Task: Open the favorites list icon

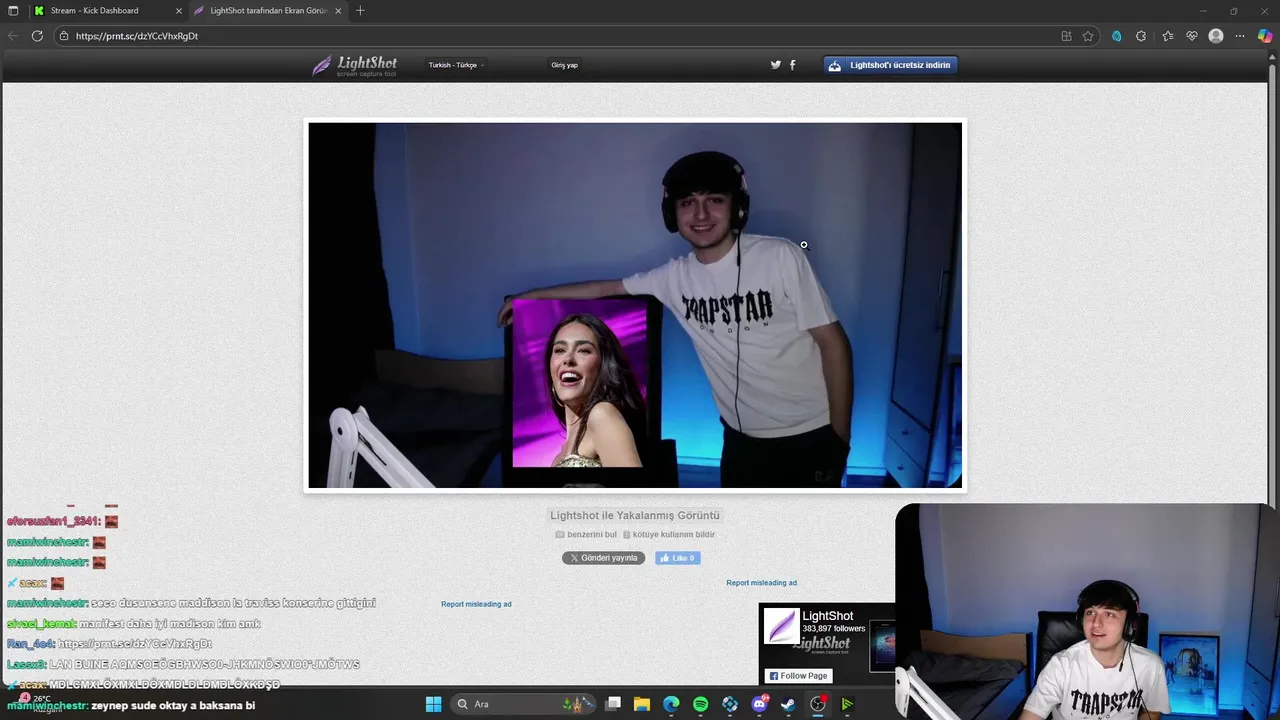Action: pyautogui.click(x=1167, y=36)
